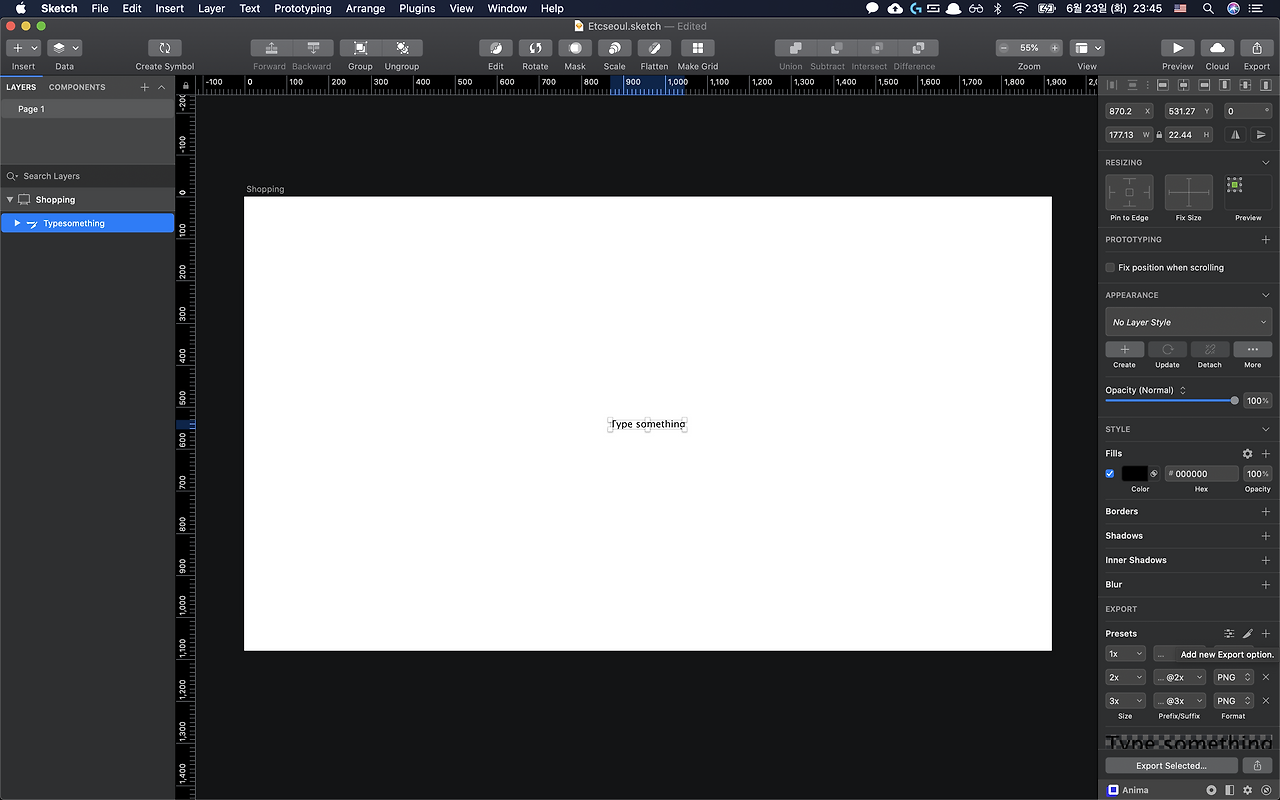Click the Opacity slider handle
Screen dimensions: 1280x800
(1235, 401)
